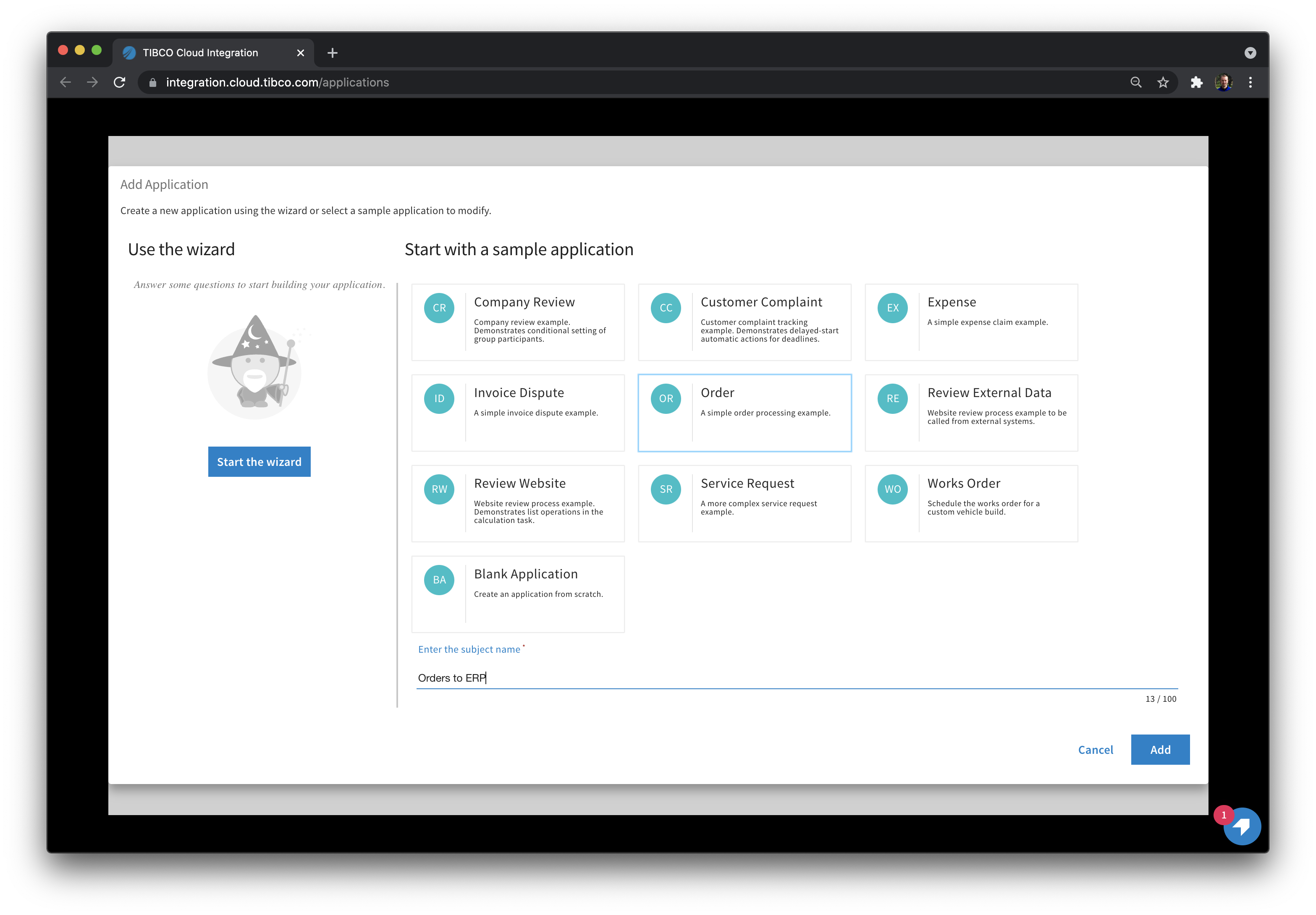This screenshot has height=915, width=1316.
Task: Select the Service Request SR icon
Action: click(x=665, y=489)
